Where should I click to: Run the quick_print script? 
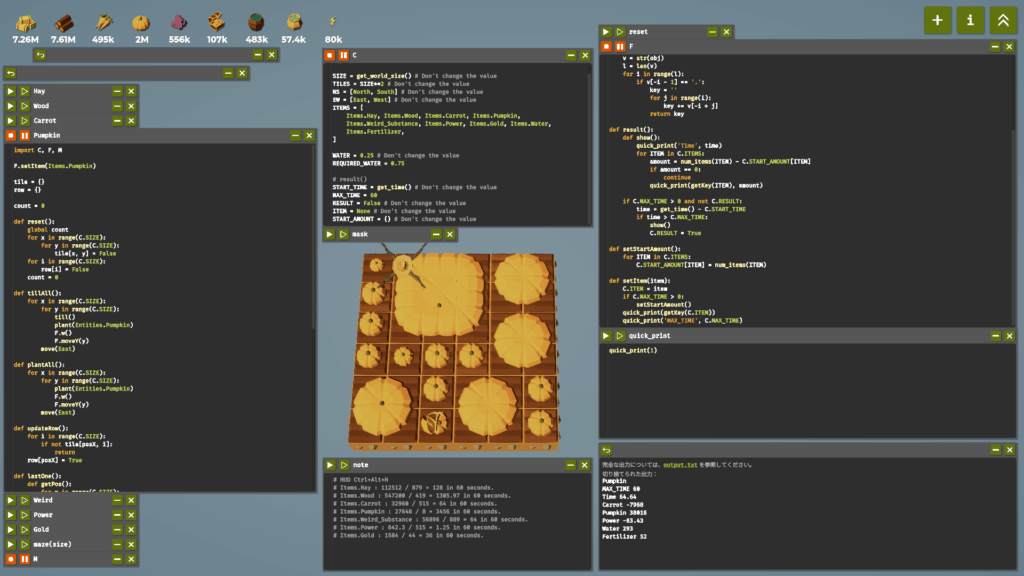[x=606, y=336]
